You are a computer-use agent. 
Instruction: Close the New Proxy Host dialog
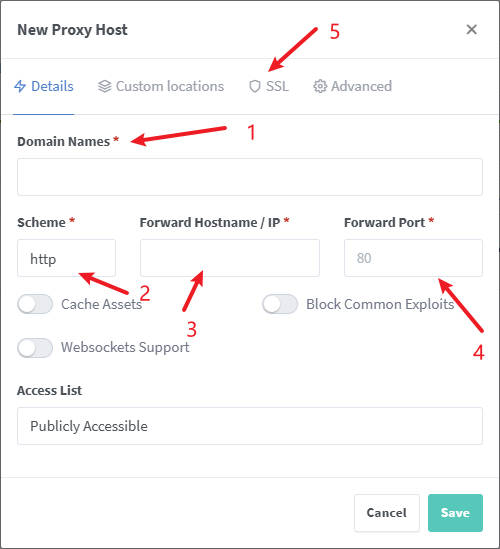pos(472,29)
